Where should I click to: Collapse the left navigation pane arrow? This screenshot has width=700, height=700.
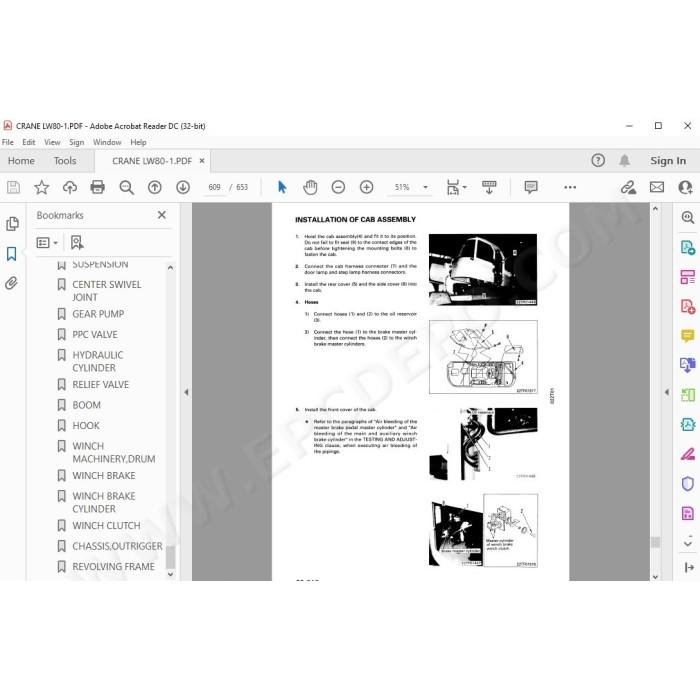pyautogui.click(x=186, y=392)
